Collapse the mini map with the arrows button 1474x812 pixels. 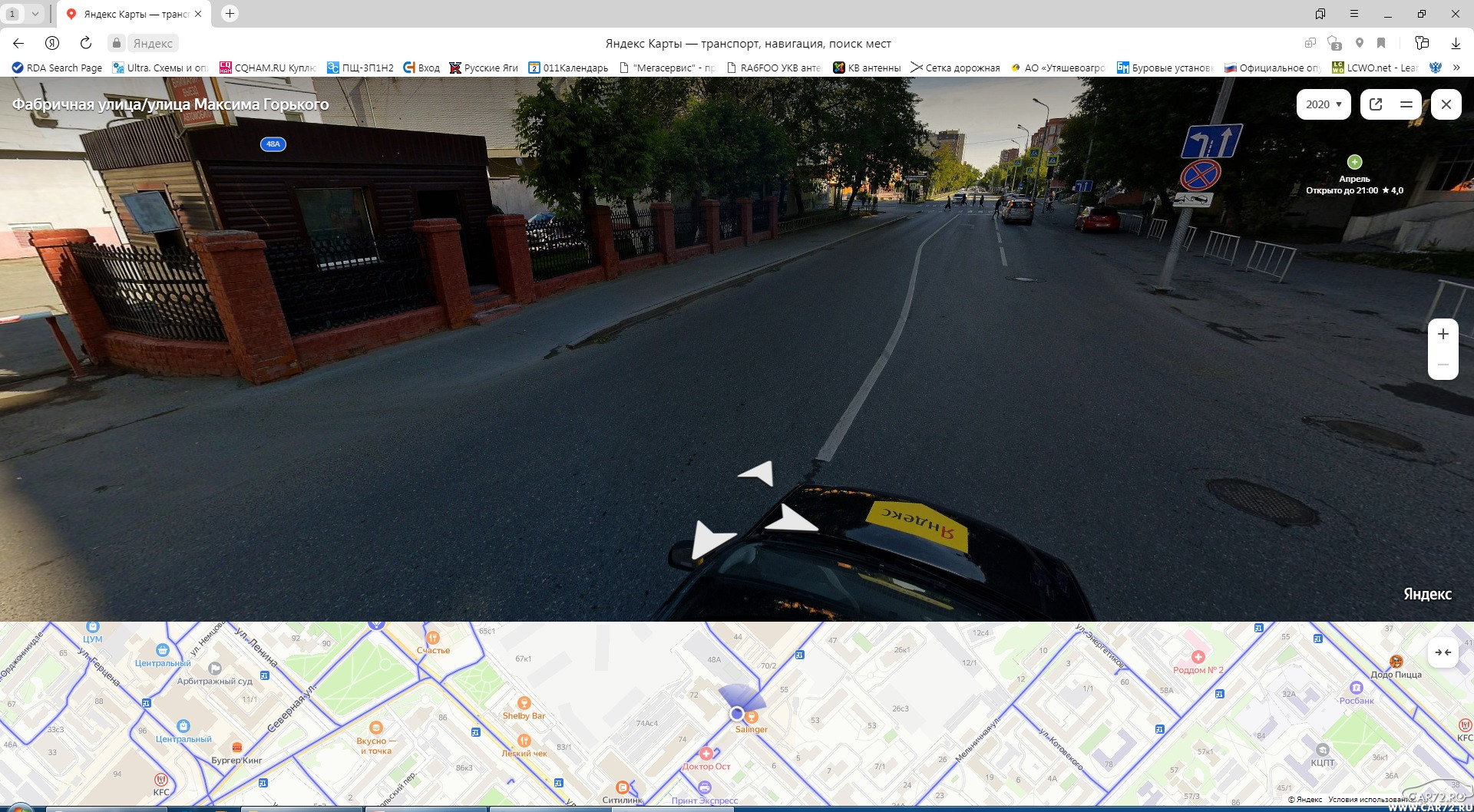tap(1443, 652)
